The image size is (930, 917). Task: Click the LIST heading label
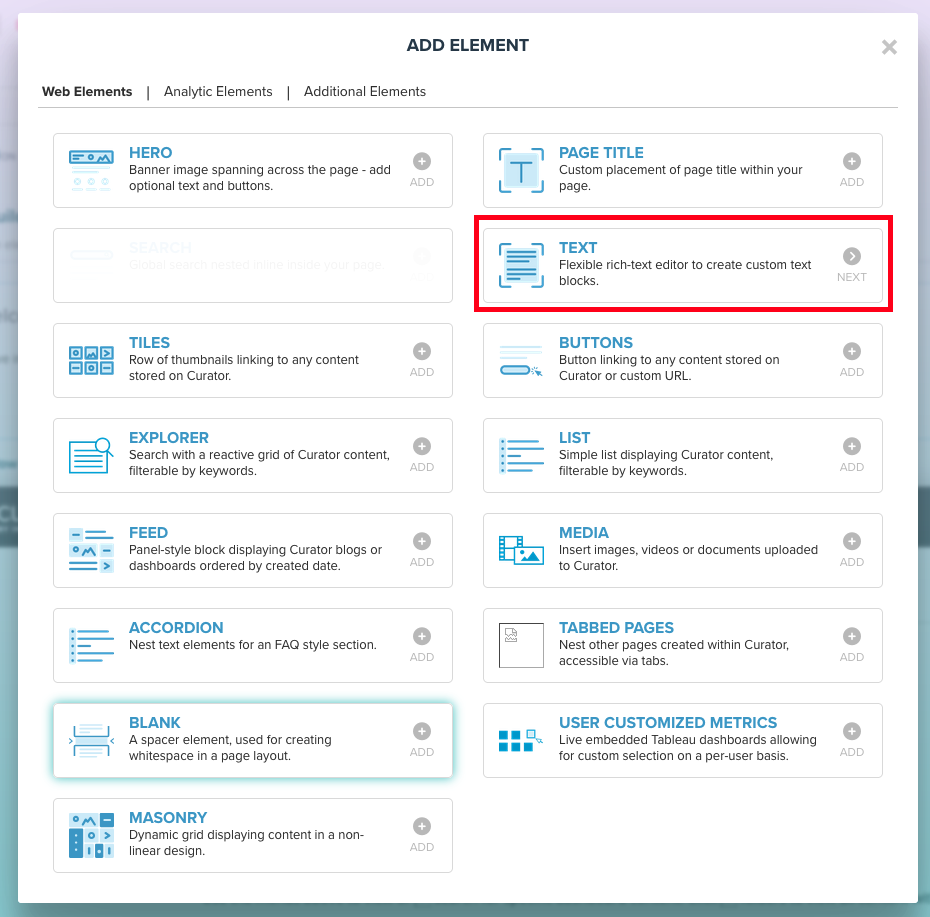tap(574, 437)
